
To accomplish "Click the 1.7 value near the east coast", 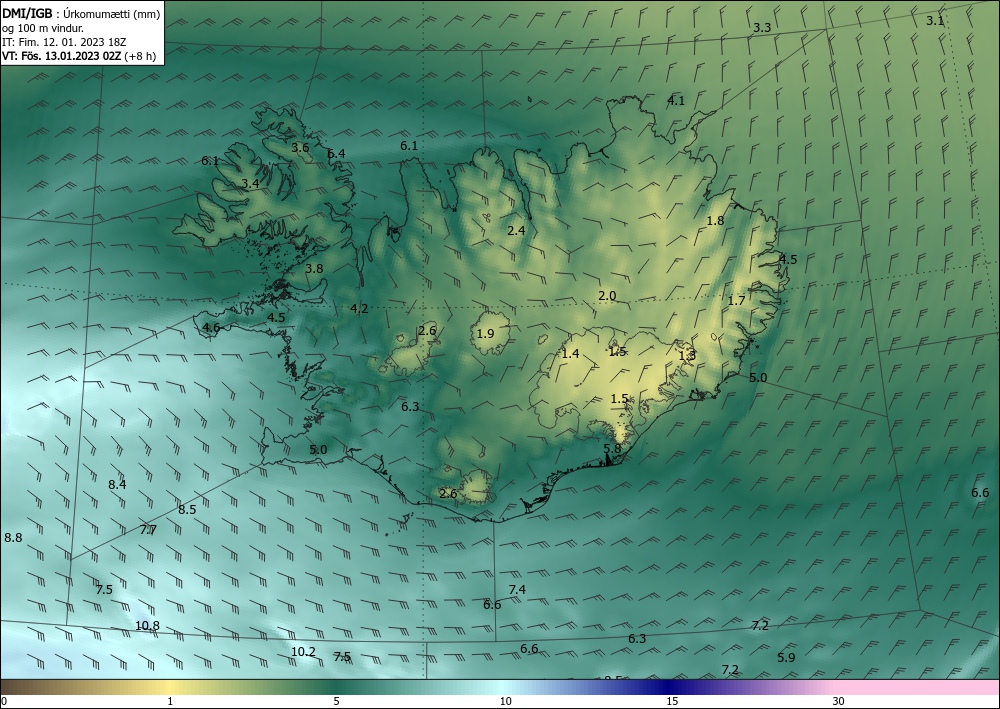I will pos(737,300).
